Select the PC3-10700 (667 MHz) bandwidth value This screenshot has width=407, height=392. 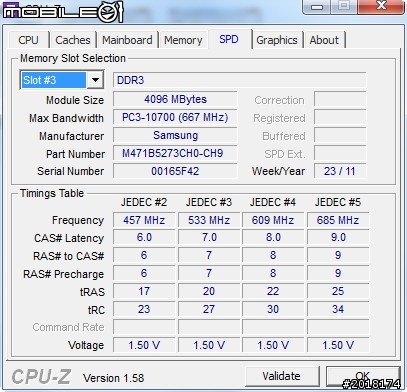pos(175,117)
